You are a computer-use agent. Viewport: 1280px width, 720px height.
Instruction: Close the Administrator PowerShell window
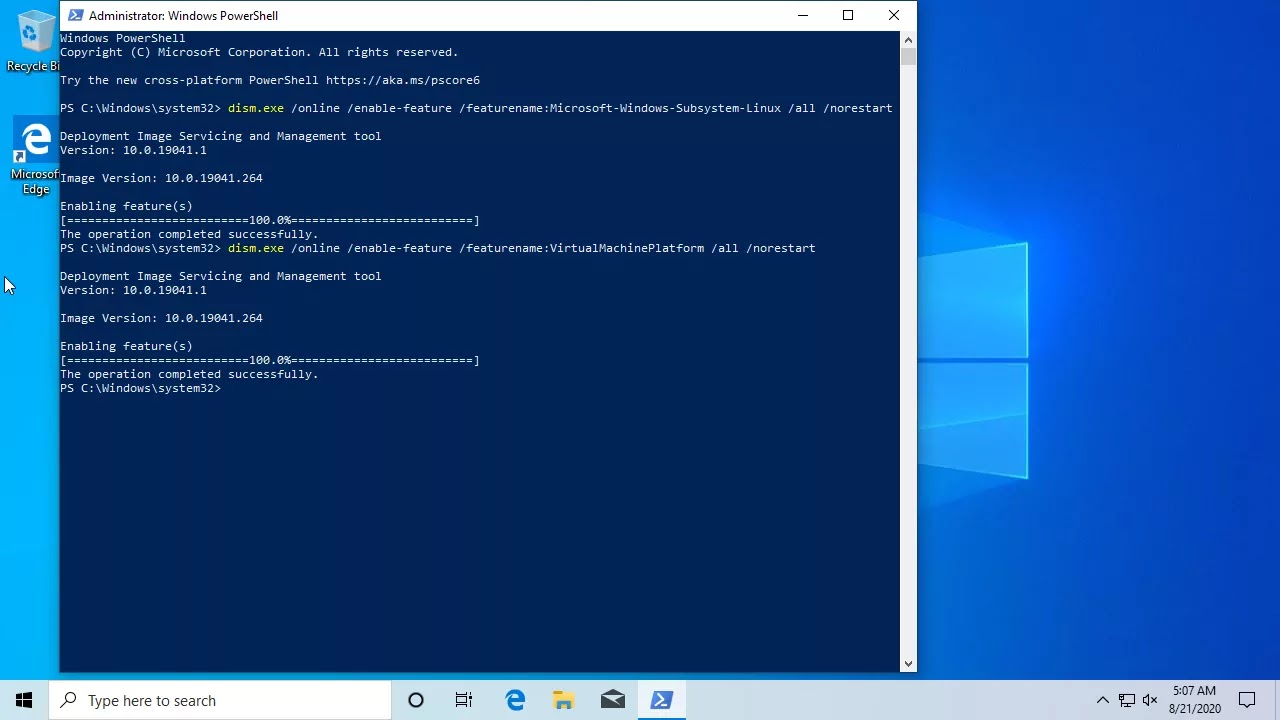point(894,15)
